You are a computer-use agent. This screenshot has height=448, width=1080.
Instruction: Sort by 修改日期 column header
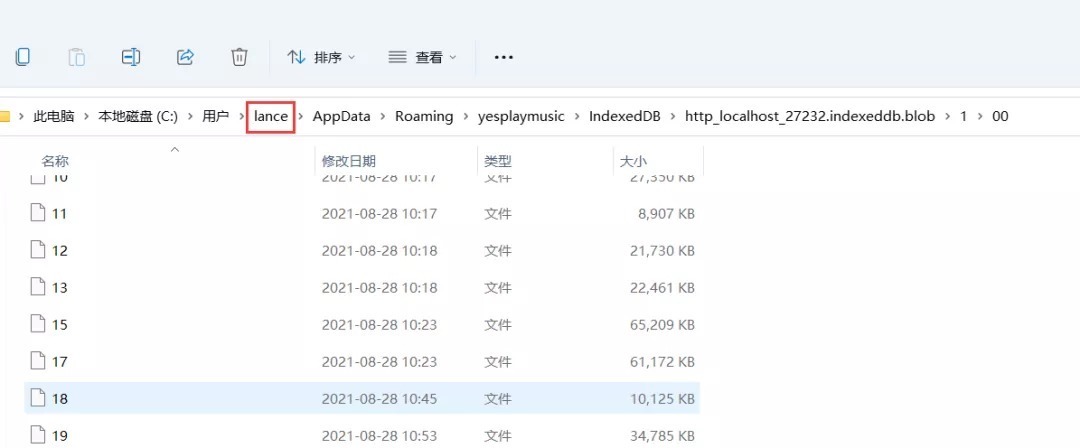[348, 161]
